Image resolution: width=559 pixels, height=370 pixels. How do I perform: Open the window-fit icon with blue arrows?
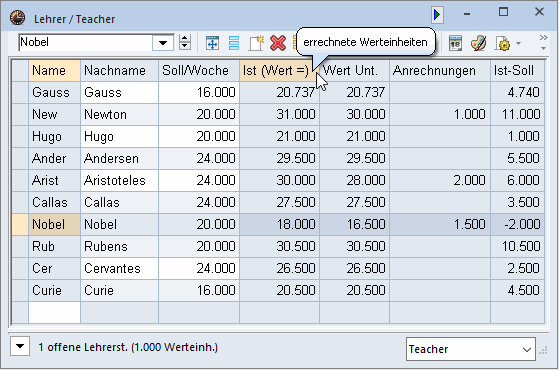212,43
